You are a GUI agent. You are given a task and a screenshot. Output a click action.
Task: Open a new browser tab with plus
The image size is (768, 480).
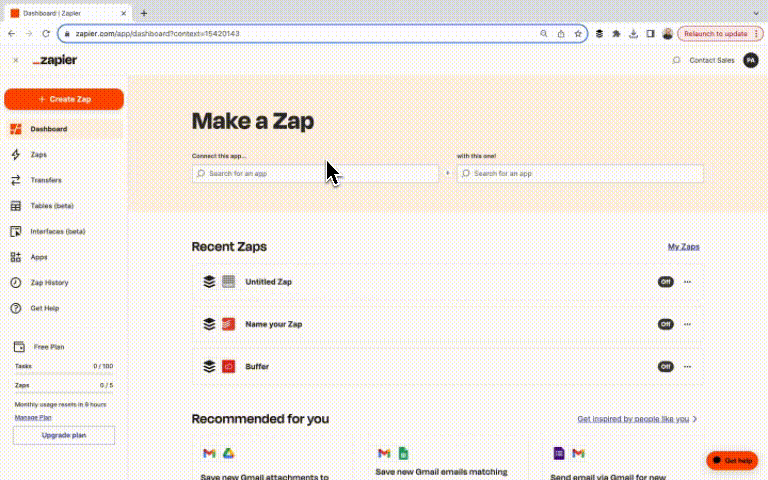coord(144,14)
